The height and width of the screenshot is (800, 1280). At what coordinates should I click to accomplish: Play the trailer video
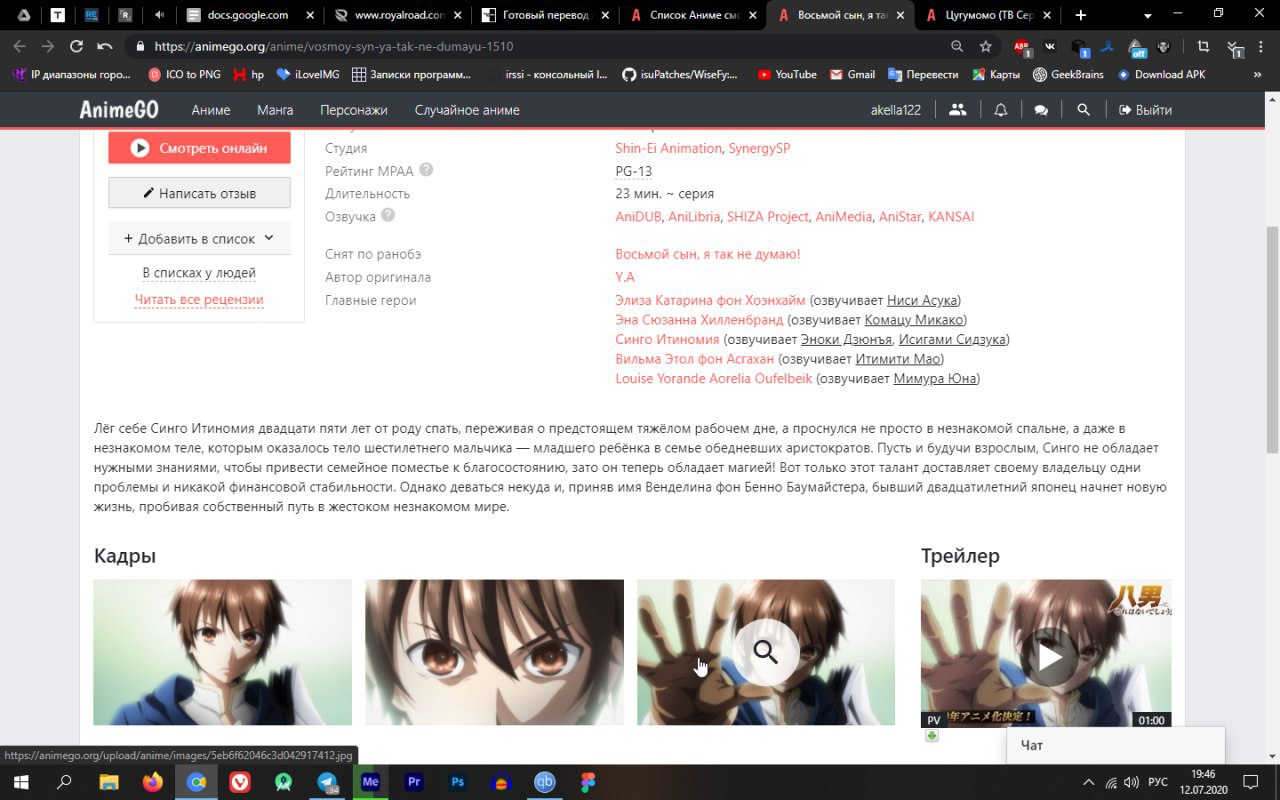[x=1049, y=656]
